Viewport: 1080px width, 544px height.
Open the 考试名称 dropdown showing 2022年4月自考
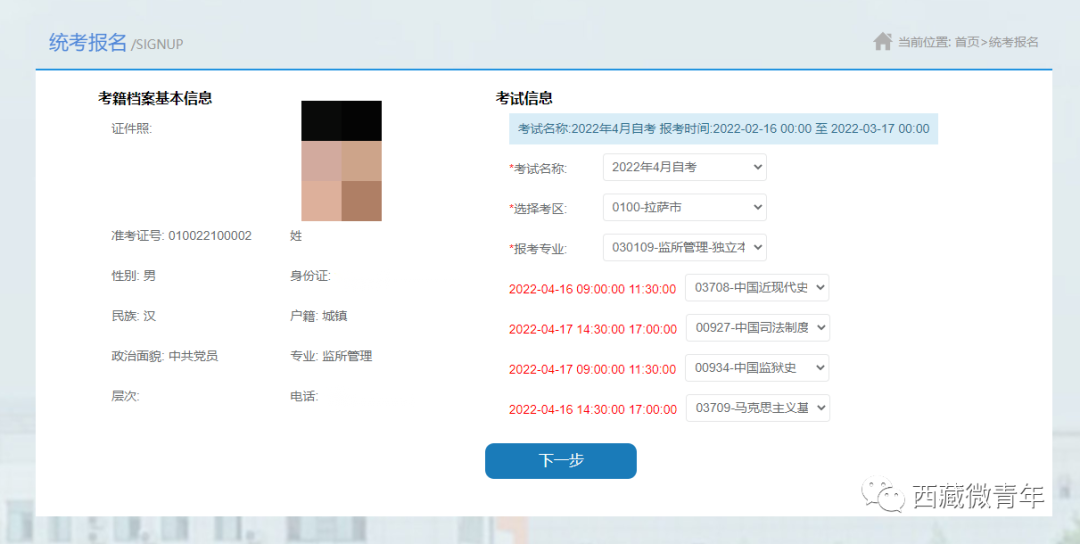tap(684, 167)
